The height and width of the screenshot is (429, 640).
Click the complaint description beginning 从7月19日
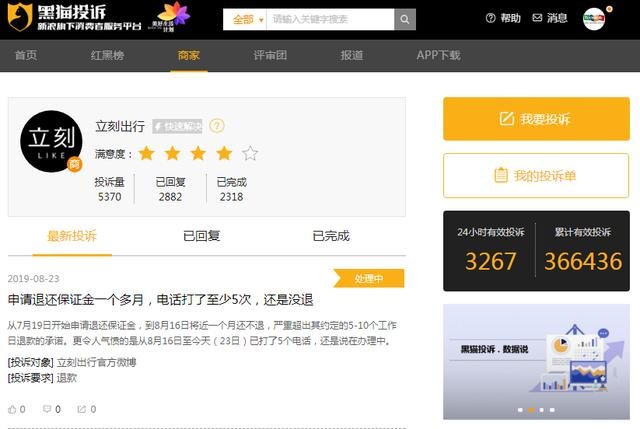202,333
